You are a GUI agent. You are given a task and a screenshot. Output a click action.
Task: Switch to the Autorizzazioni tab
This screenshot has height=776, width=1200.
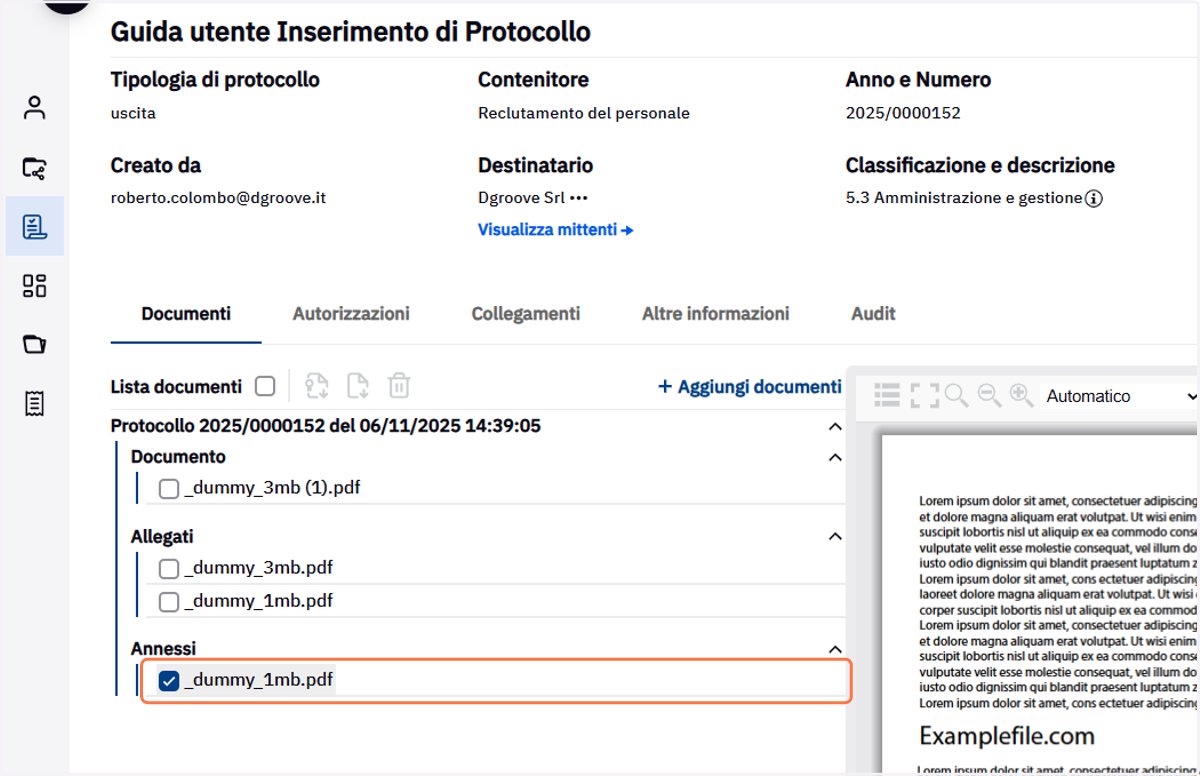click(x=351, y=314)
